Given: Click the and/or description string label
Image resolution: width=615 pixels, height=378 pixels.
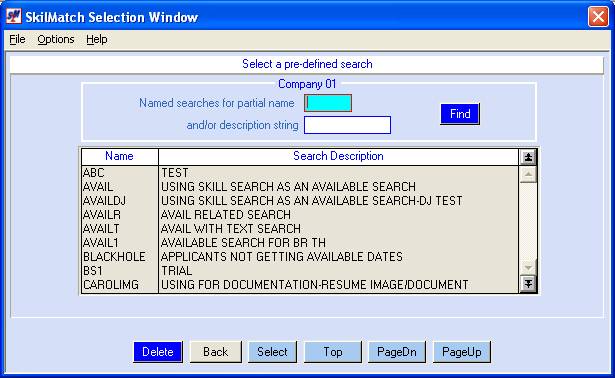Looking at the screenshot, I should [242, 125].
